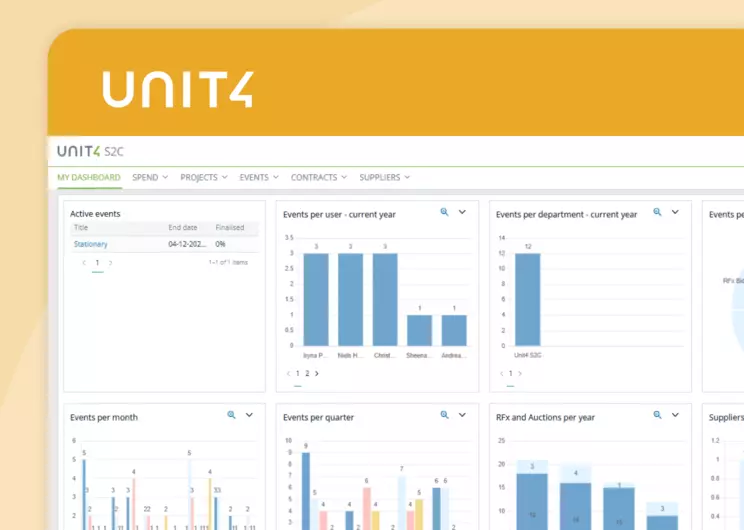The width and height of the screenshot is (744, 530).
Task: Select page 1 in Active events pager
Action: click(x=97, y=262)
